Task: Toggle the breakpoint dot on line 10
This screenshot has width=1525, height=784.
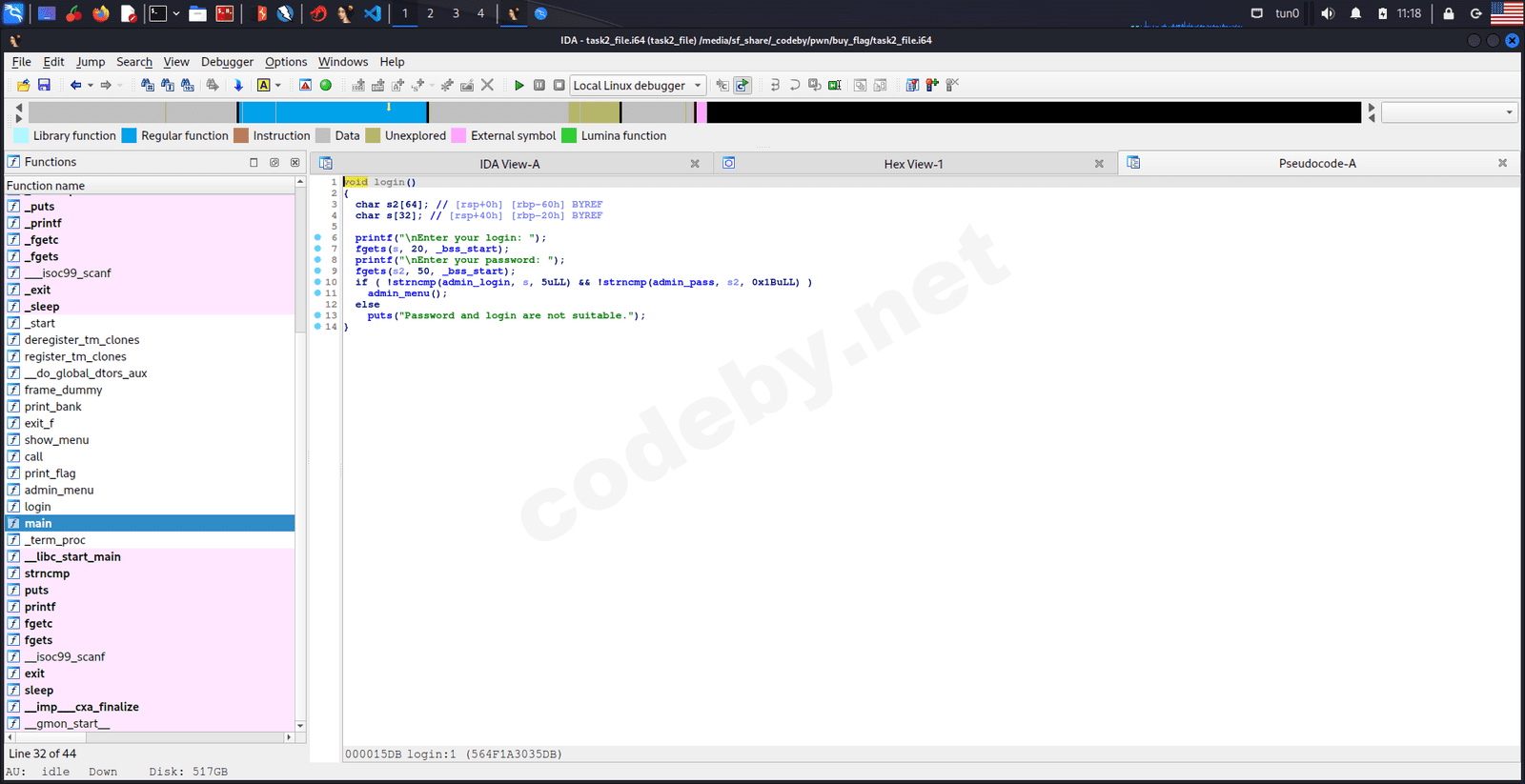Action: 317,282
